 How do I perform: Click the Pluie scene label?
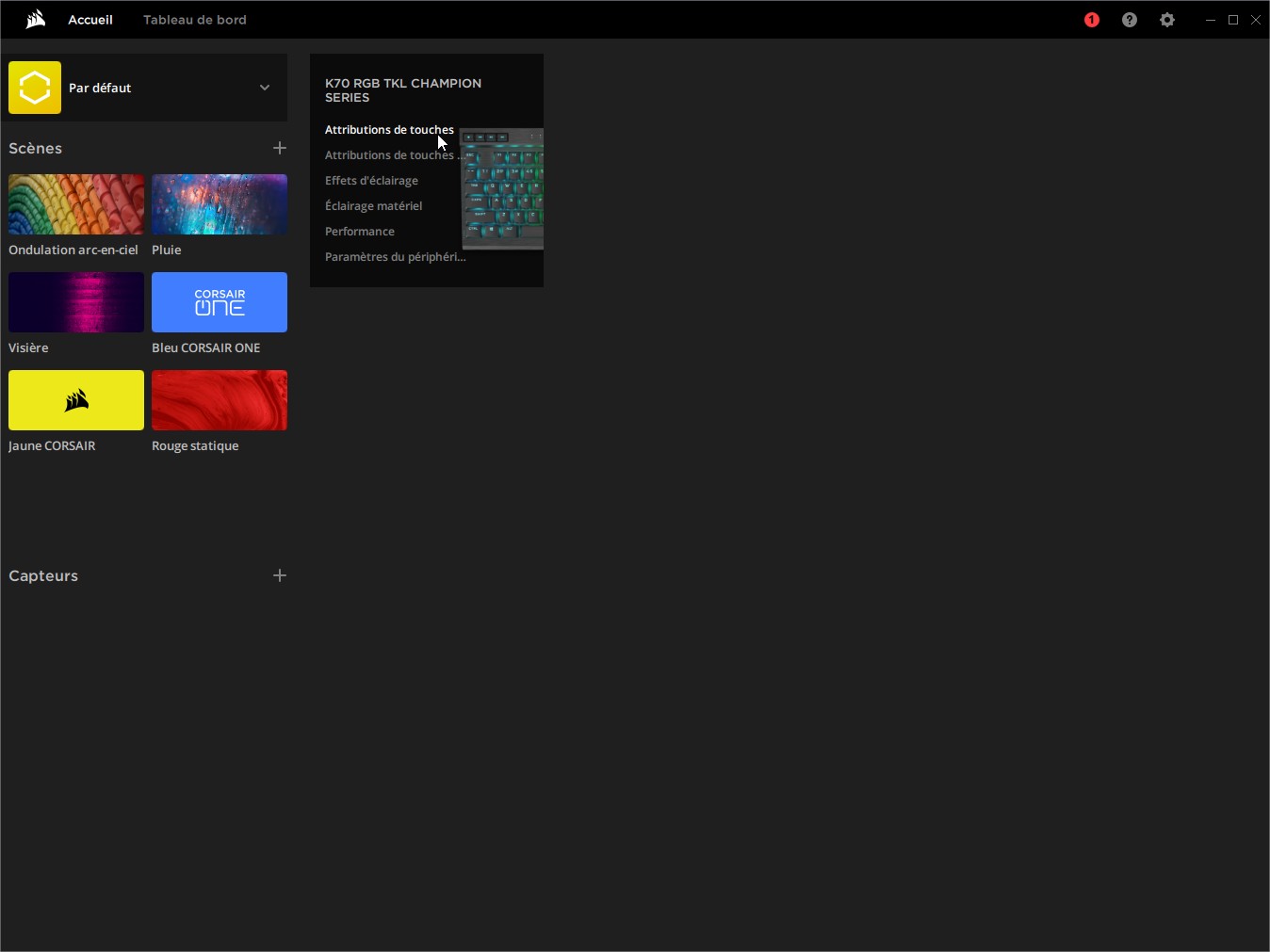click(167, 250)
